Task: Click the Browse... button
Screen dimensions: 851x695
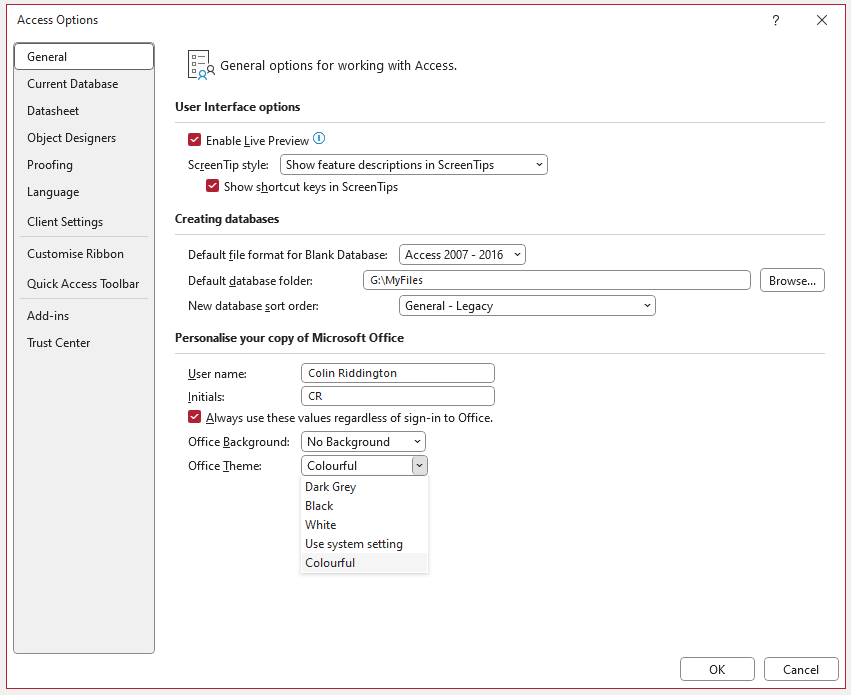Action: pyautogui.click(x=792, y=281)
